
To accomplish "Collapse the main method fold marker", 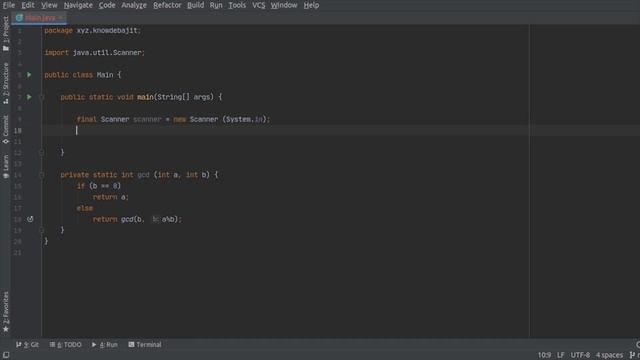I will point(42,97).
